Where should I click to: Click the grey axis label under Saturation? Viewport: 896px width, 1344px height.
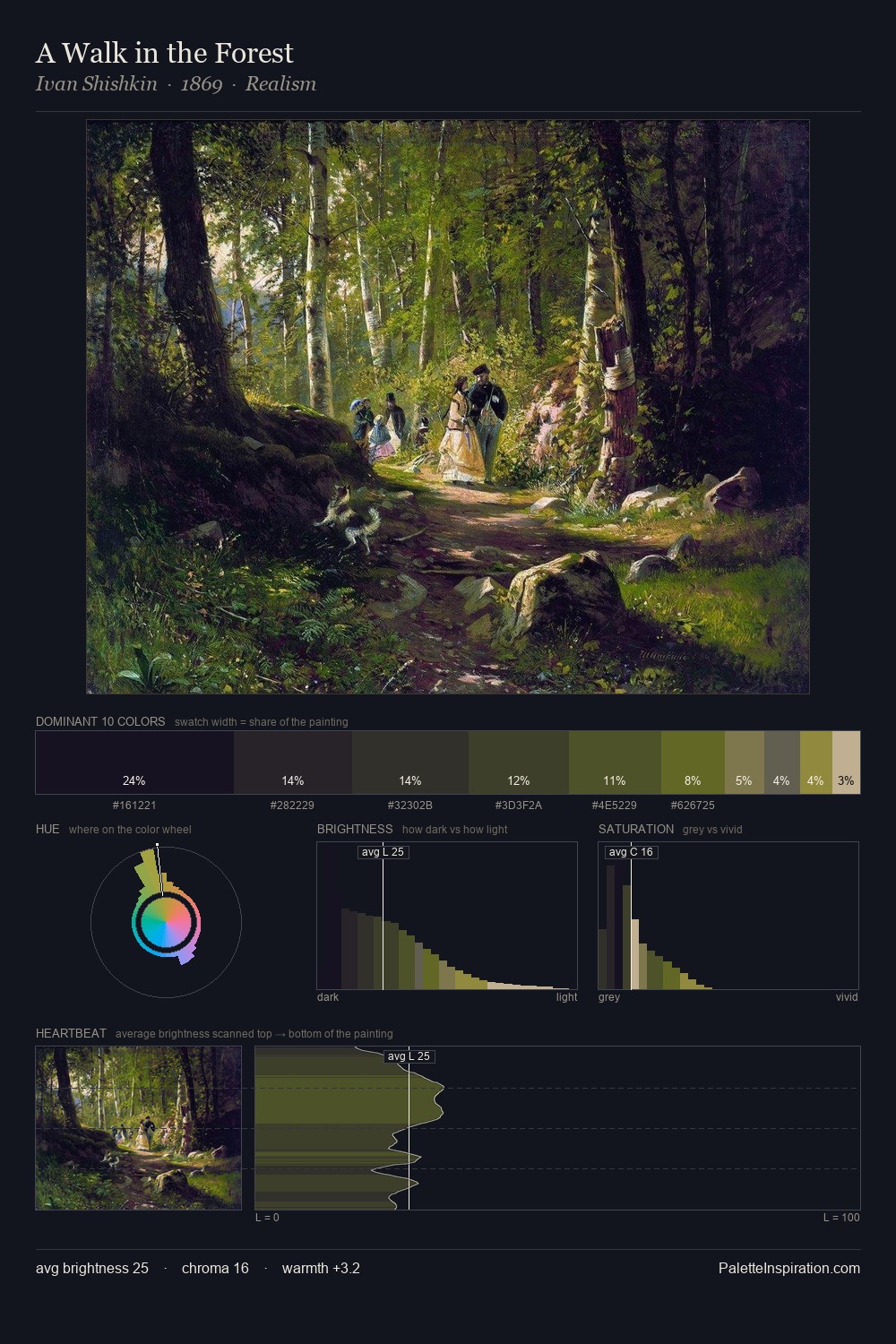pyautogui.click(x=609, y=997)
